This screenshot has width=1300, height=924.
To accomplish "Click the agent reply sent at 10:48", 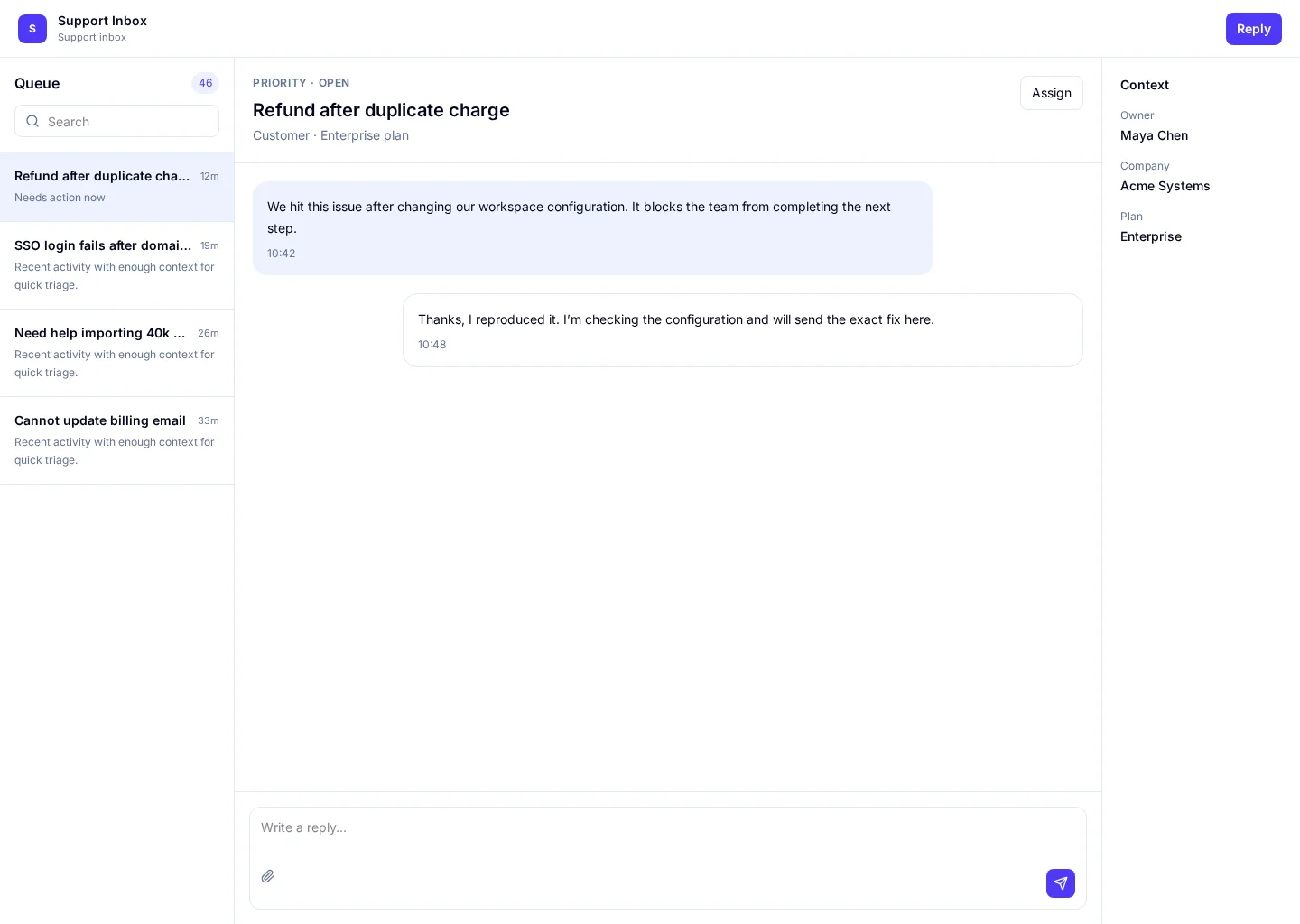I will point(743,330).
